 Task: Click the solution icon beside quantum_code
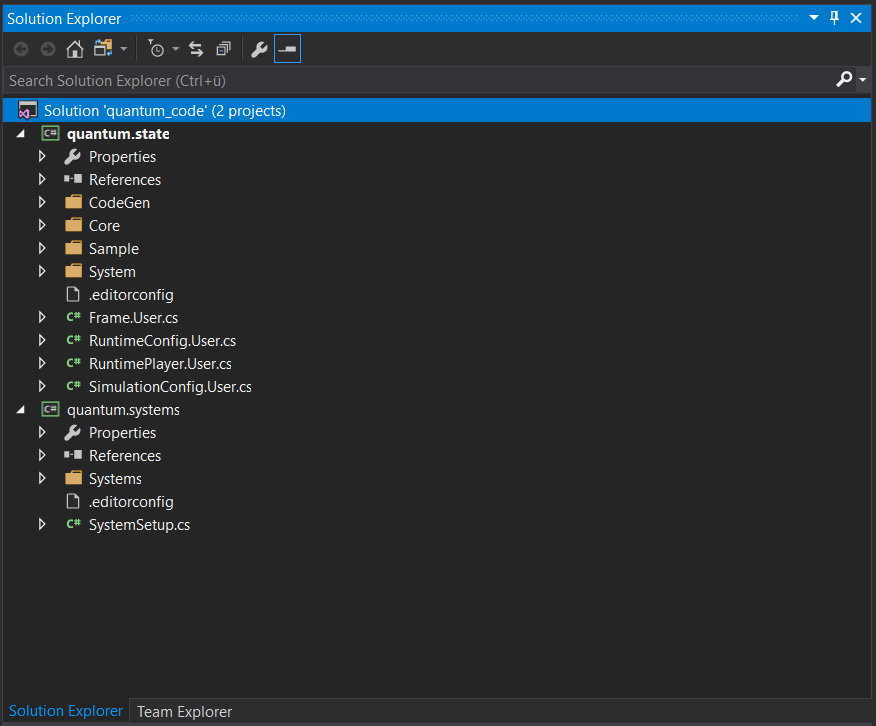(x=27, y=111)
